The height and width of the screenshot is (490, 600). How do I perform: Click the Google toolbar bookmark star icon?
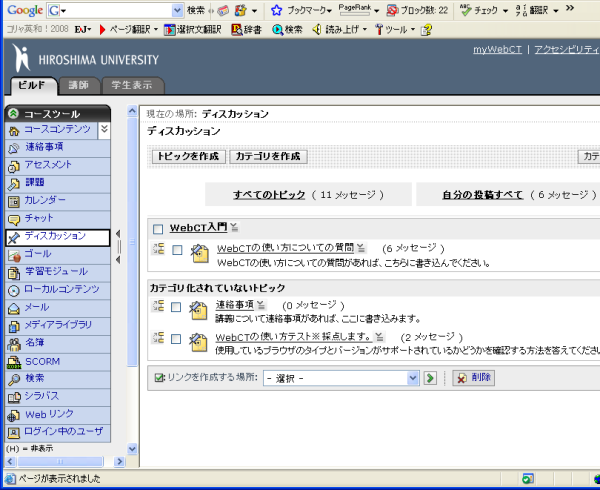tap(276, 10)
